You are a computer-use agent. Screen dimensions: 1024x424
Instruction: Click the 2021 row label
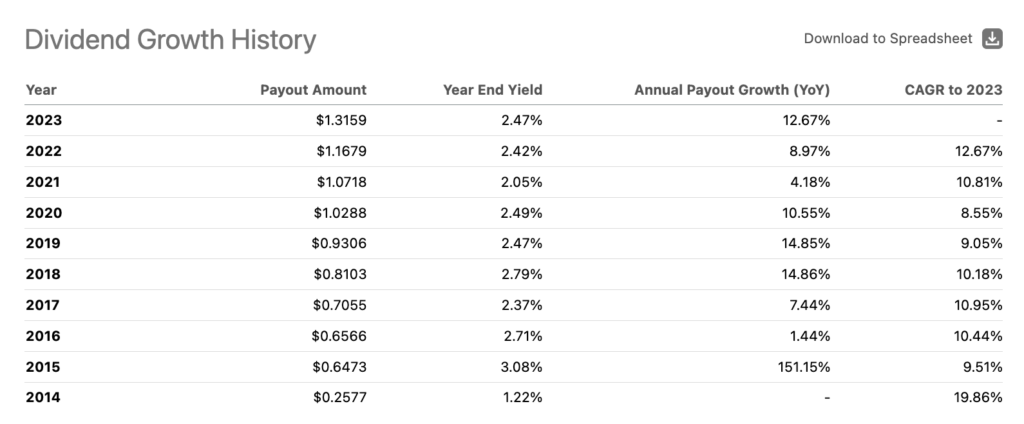point(44,182)
